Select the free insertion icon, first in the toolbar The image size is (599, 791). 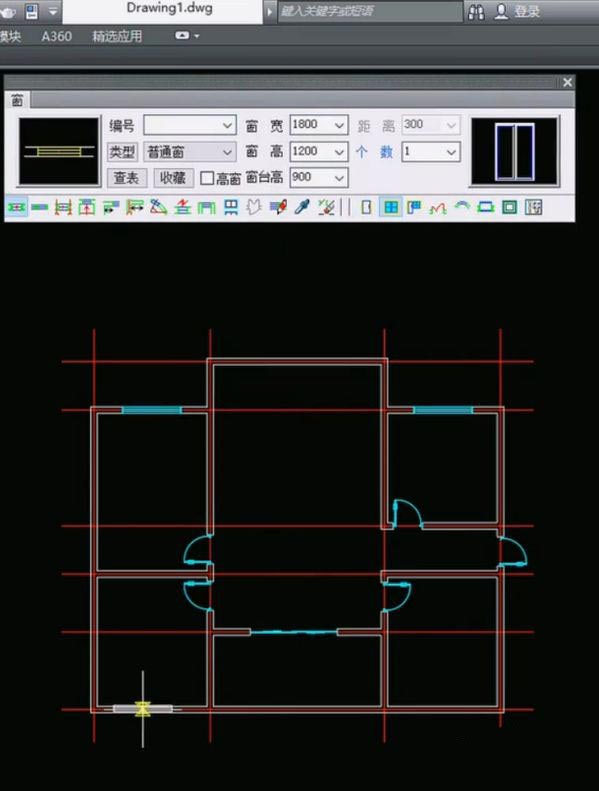click(16, 207)
